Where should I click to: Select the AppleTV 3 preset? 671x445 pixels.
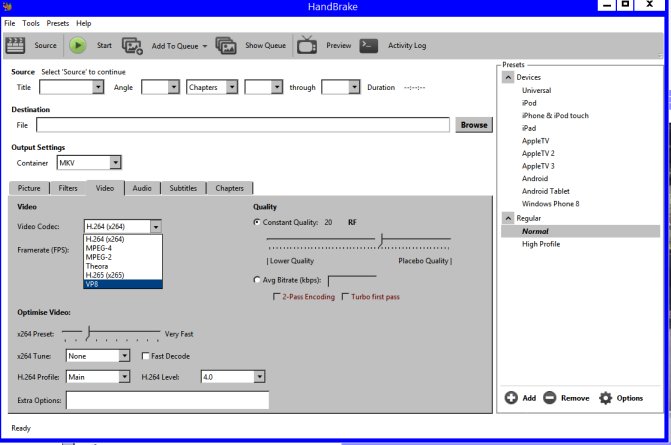pyautogui.click(x=538, y=166)
